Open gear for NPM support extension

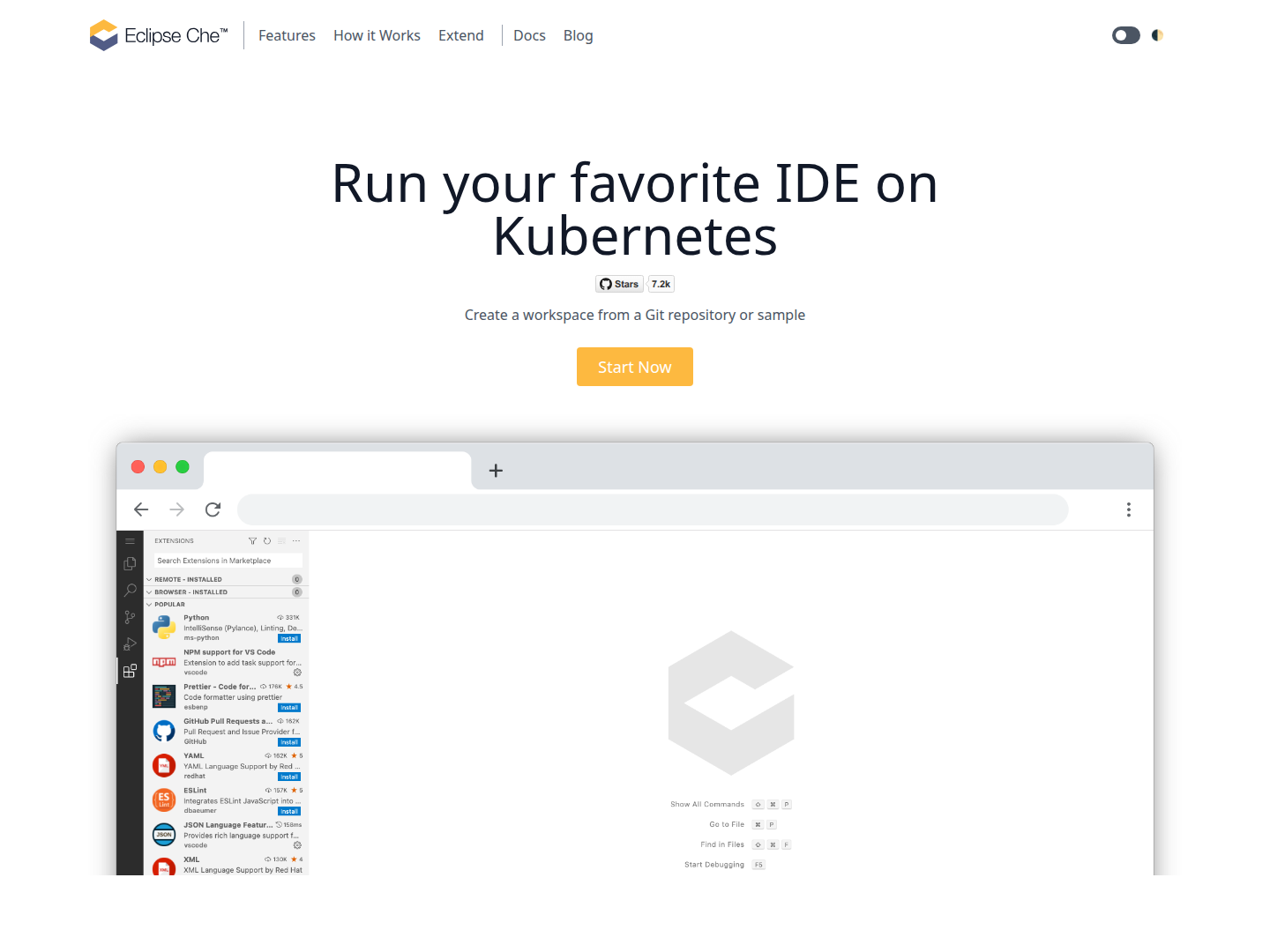(x=297, y=673)
